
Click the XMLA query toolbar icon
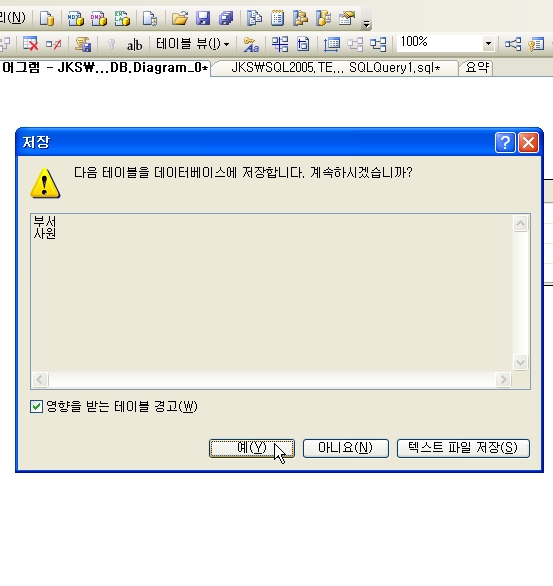pos(122,18)
